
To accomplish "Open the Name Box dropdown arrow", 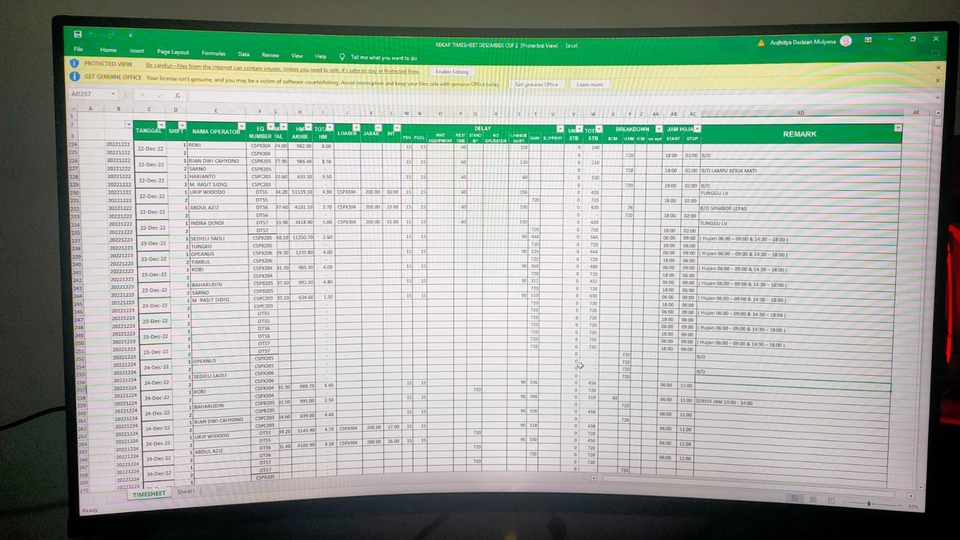I will pyautogui.click(x=113, y=94).
